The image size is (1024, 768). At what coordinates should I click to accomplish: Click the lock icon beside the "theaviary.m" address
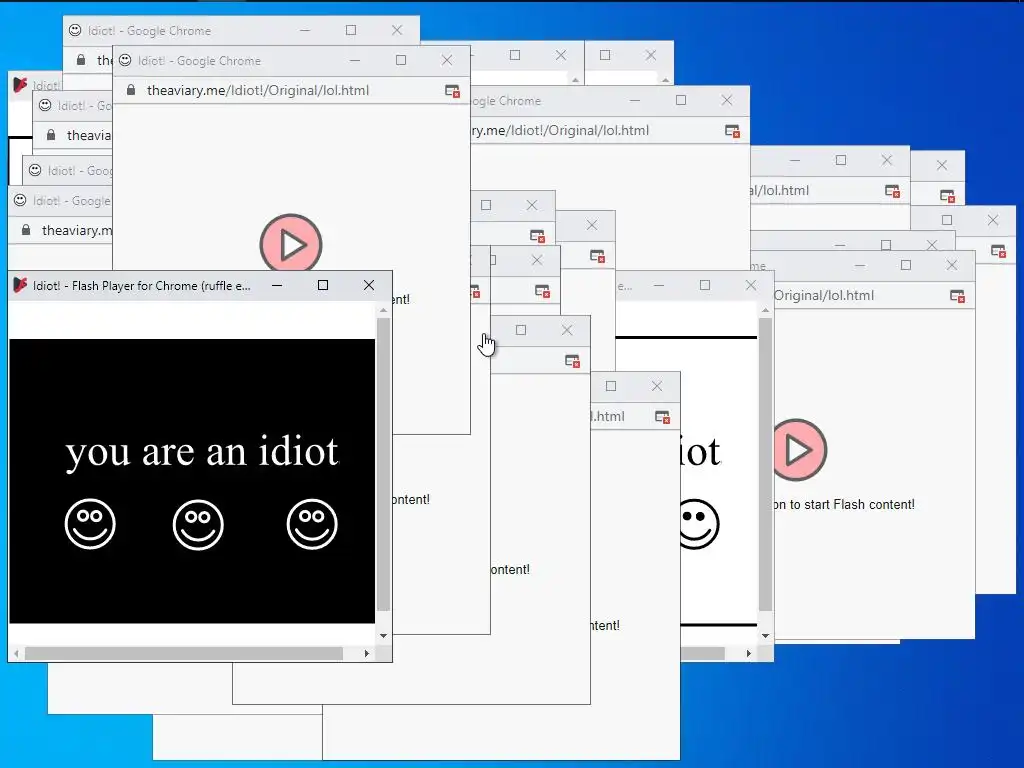pyautogui.click(x=26, y=230)
